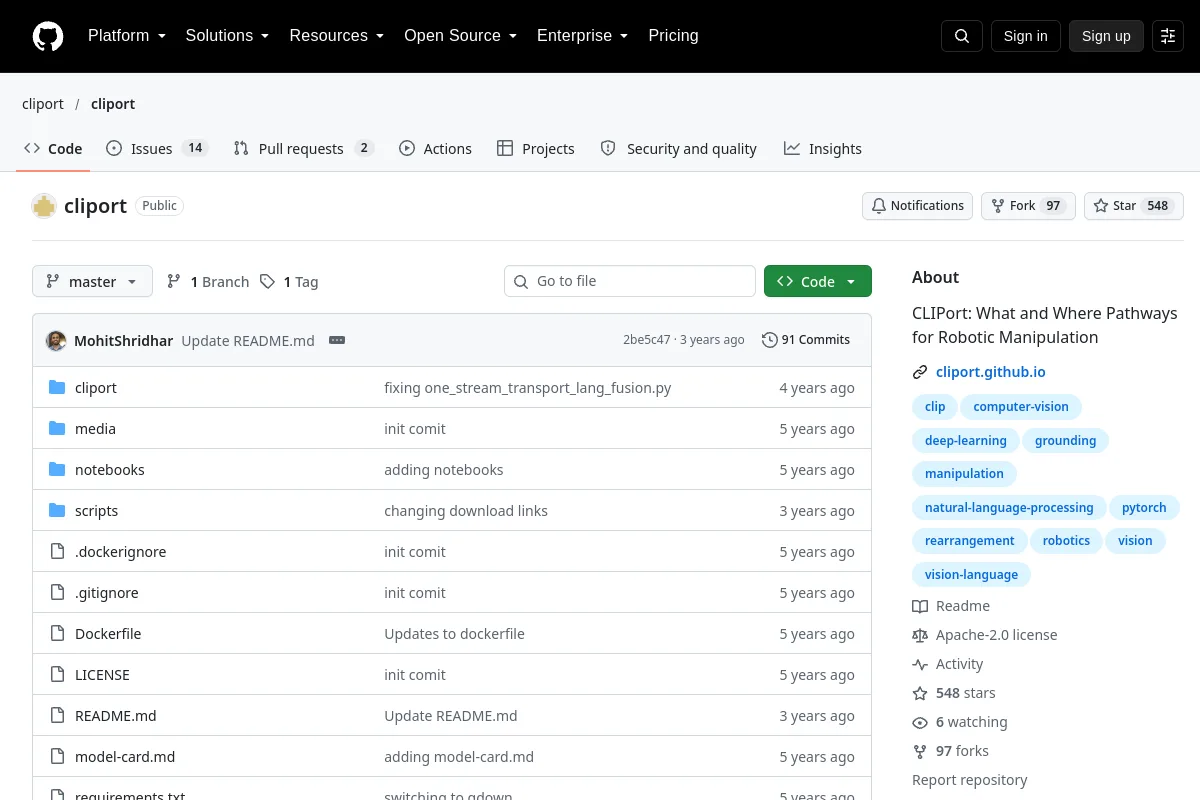
Task: Open commit hash 2be5c47
Action: (x=646, y=340)
